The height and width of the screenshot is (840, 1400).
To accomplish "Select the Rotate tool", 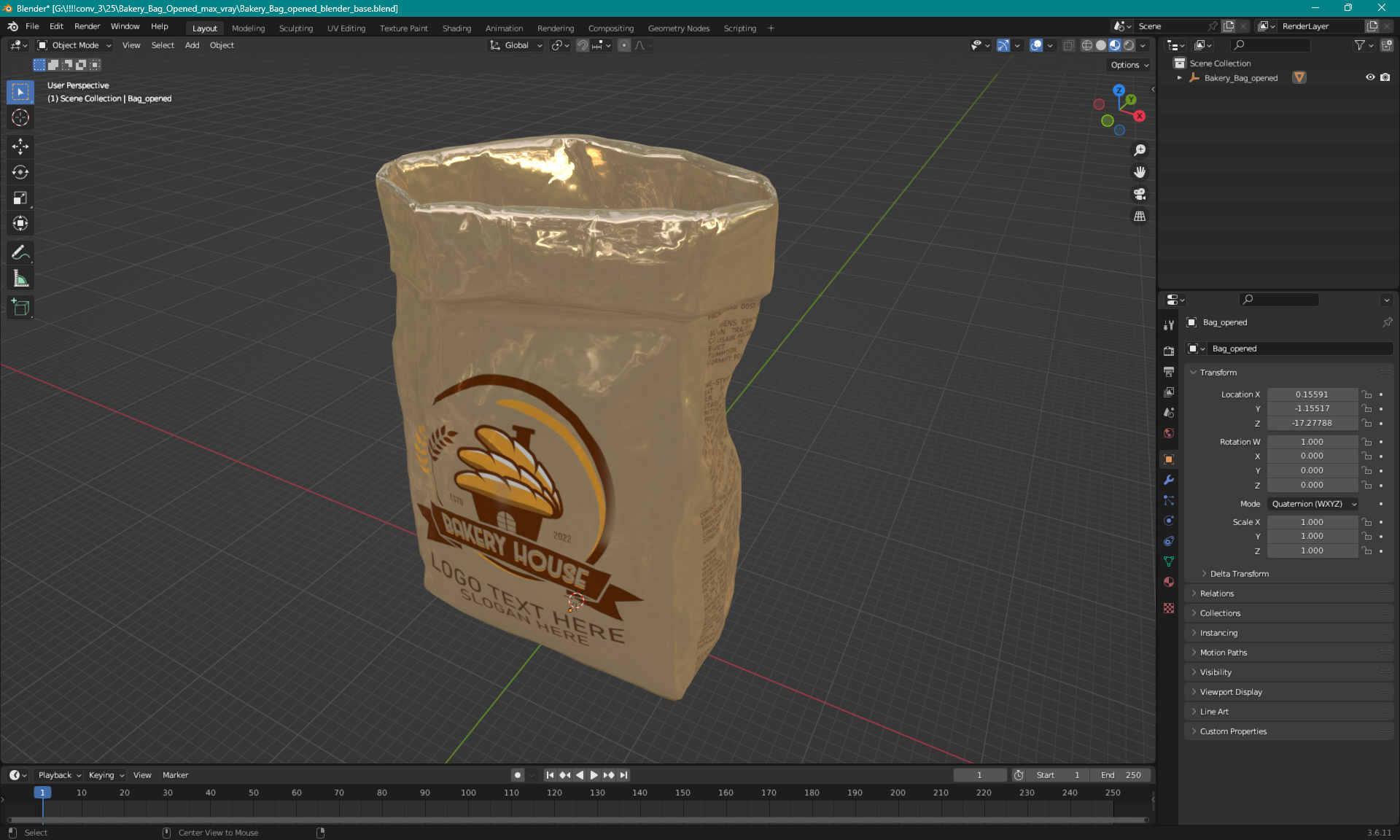I will pyautogui.click(x=20, y=172).
